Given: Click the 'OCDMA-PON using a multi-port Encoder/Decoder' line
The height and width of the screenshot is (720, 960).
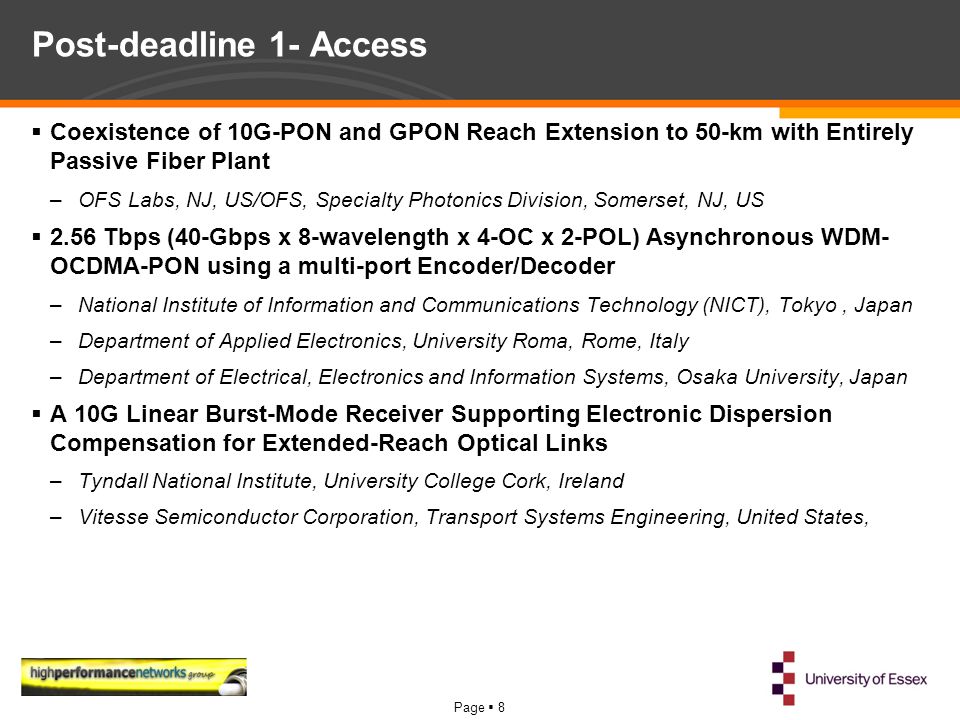Looking at the screenshot, I should pos(332,266).
